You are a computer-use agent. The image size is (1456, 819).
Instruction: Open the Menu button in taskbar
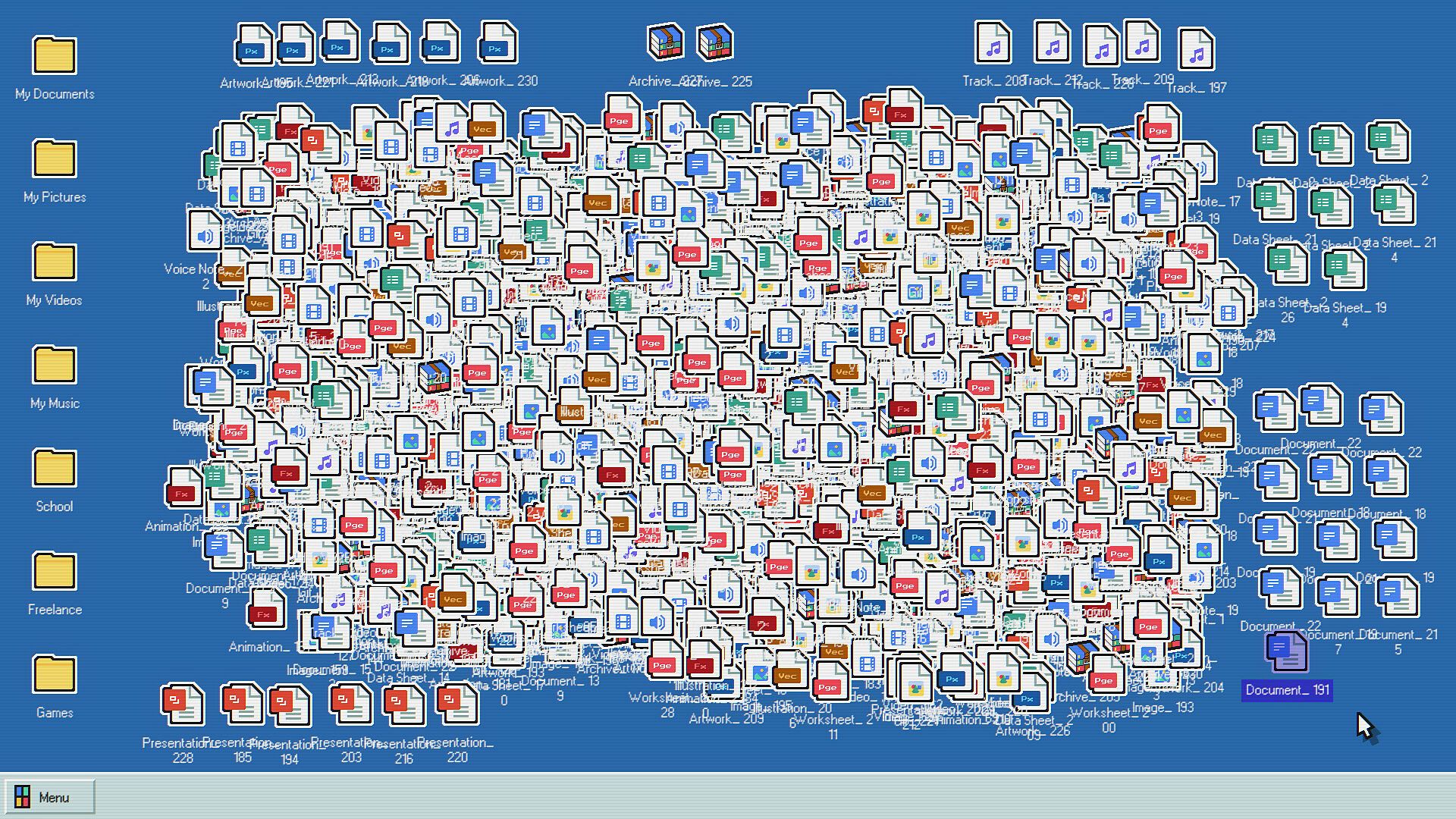coord(49,797)
